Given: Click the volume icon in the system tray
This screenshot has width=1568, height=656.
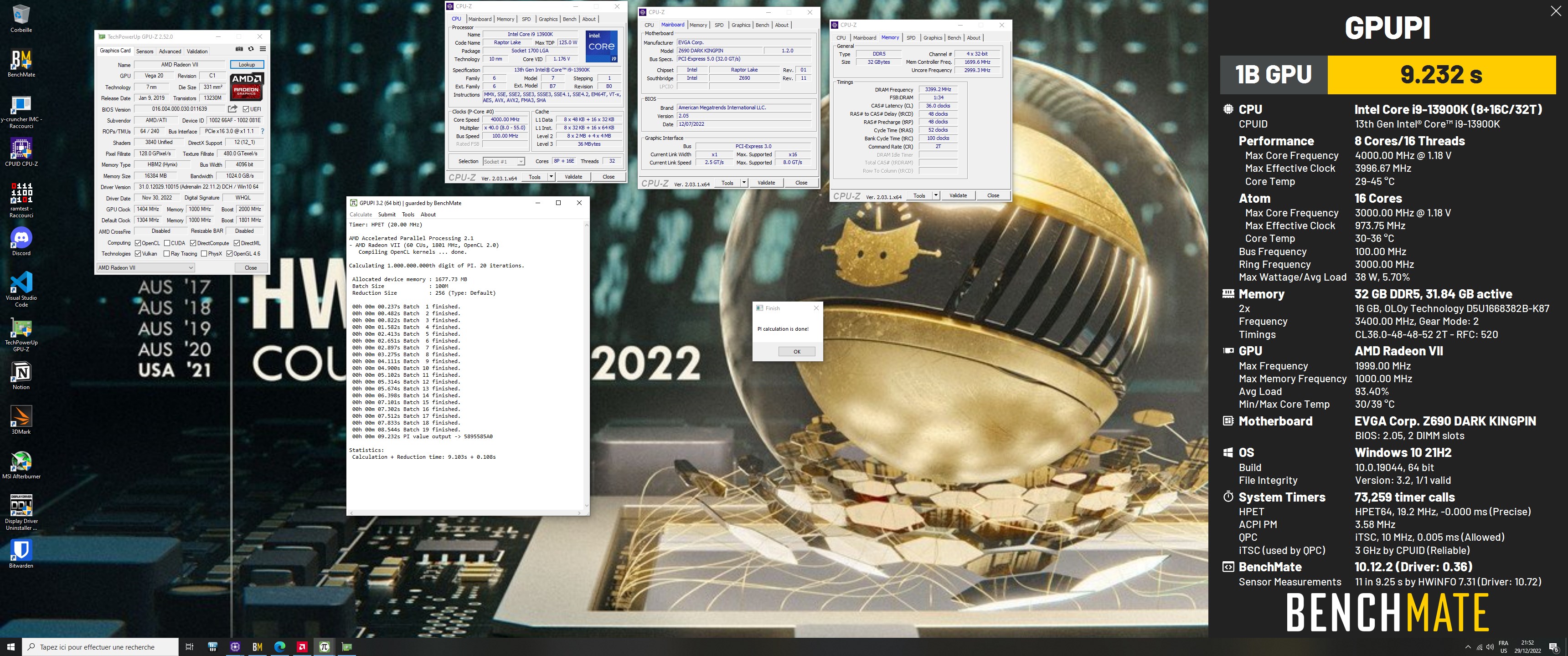Looking at the screenshot, I should click(1490, 647).
